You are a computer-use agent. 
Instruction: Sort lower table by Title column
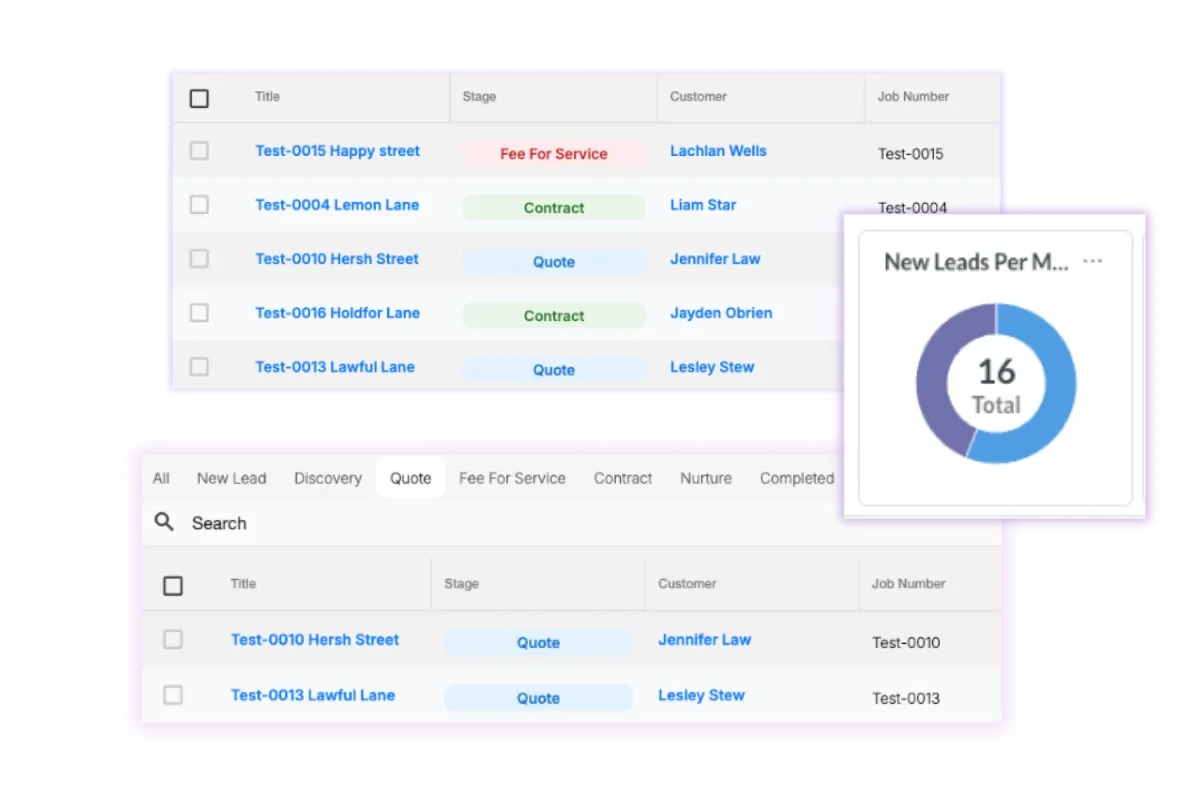(243, 584)
